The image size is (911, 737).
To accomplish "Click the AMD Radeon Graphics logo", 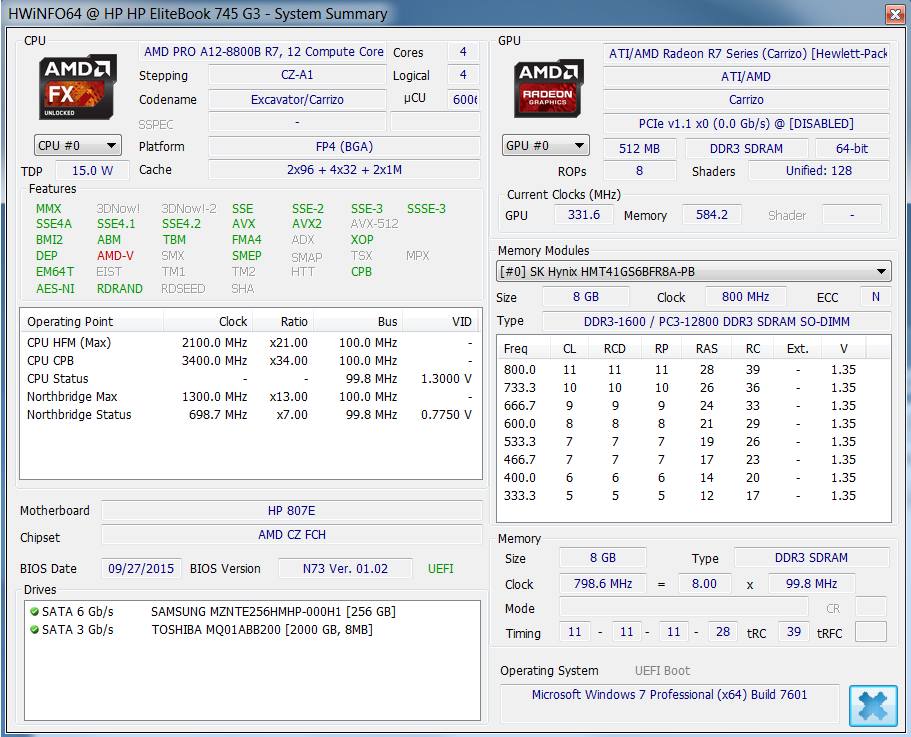I will tap(548, 88).
